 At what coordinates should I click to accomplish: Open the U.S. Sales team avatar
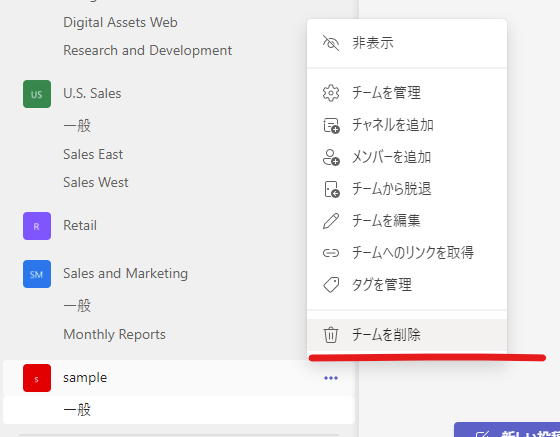[x=37, y=94]
